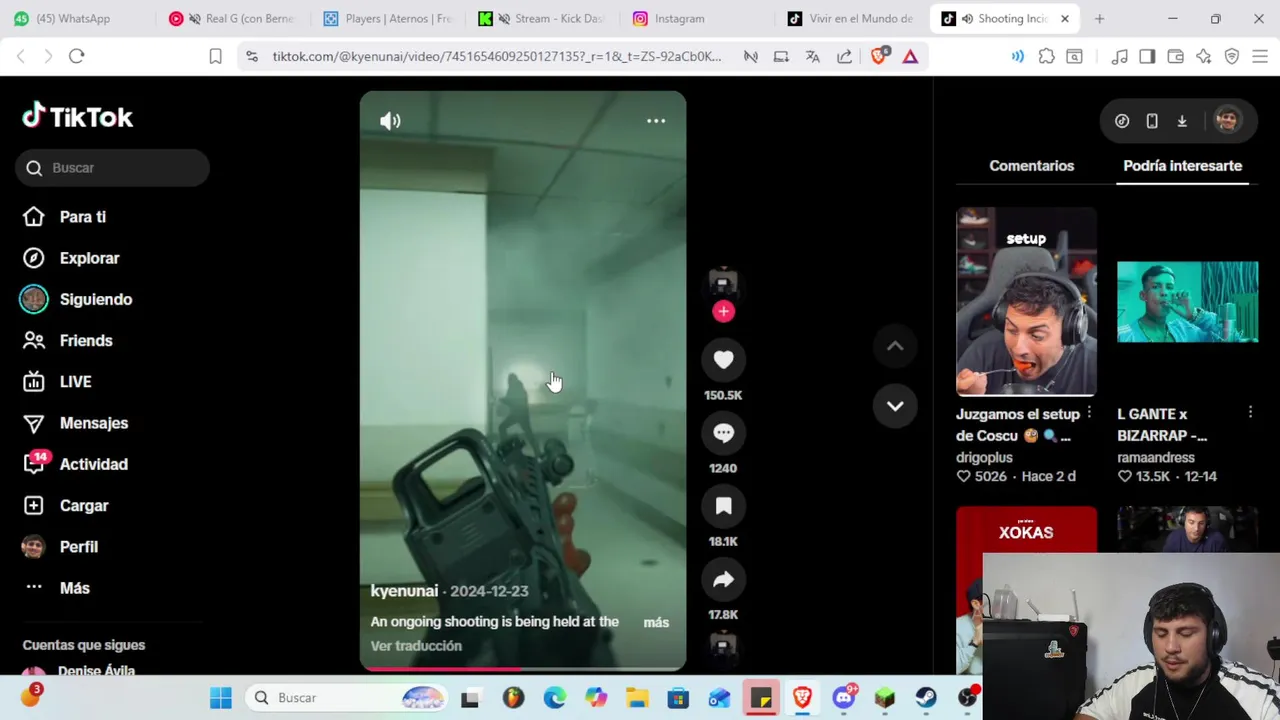Open Brave Rewards triangle icon
Viewport: 1280px width, 720px height.
(x=910, y=57)
